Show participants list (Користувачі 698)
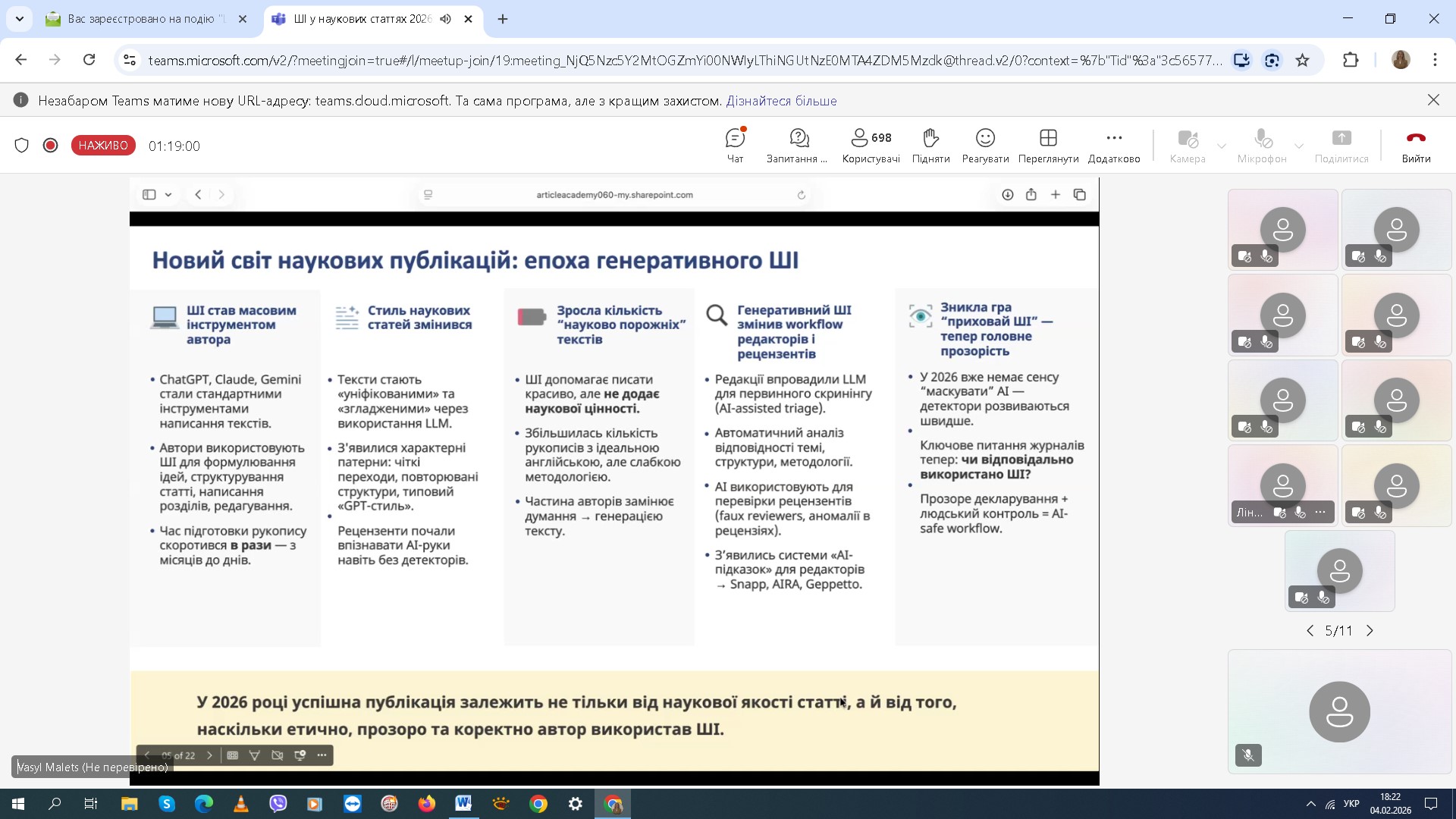1456x819 pixels. pos(871,139)
